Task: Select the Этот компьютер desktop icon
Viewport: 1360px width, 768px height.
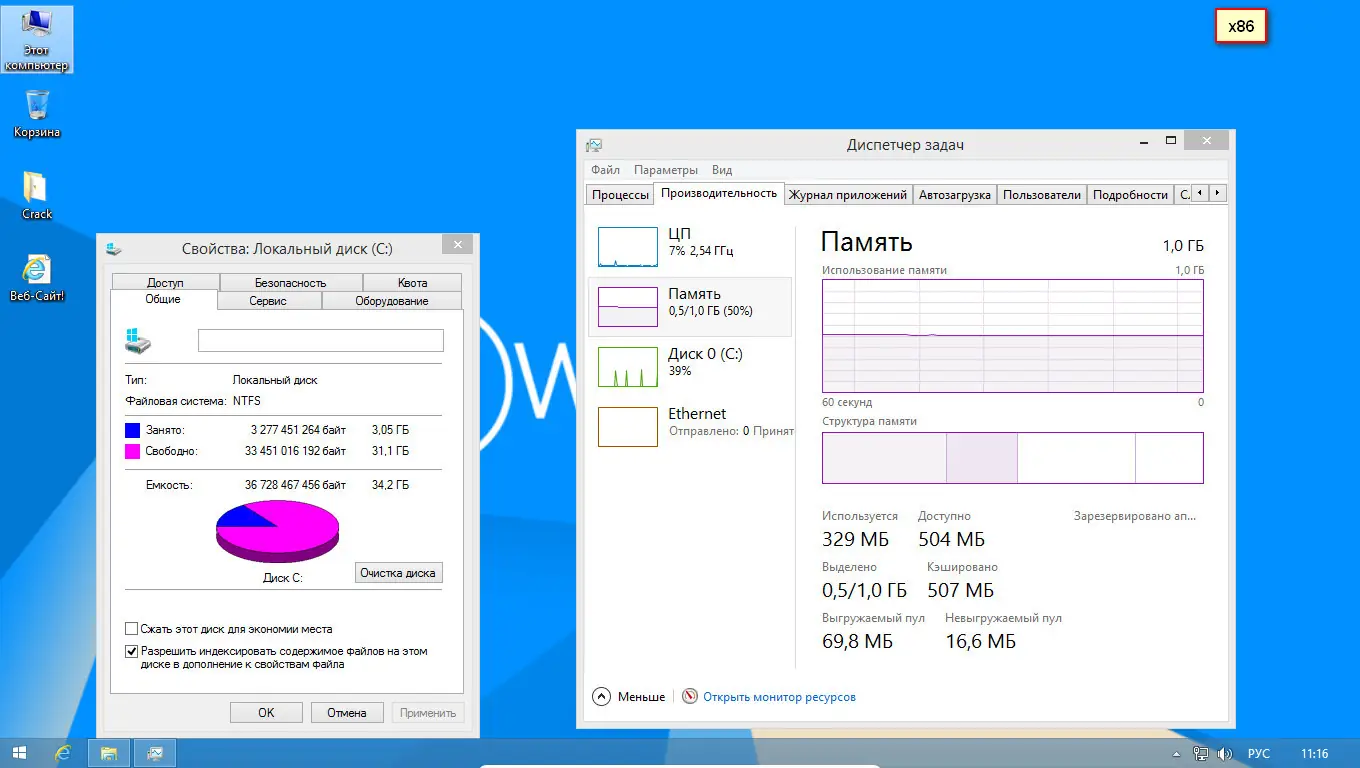Action: pos(37,39)
